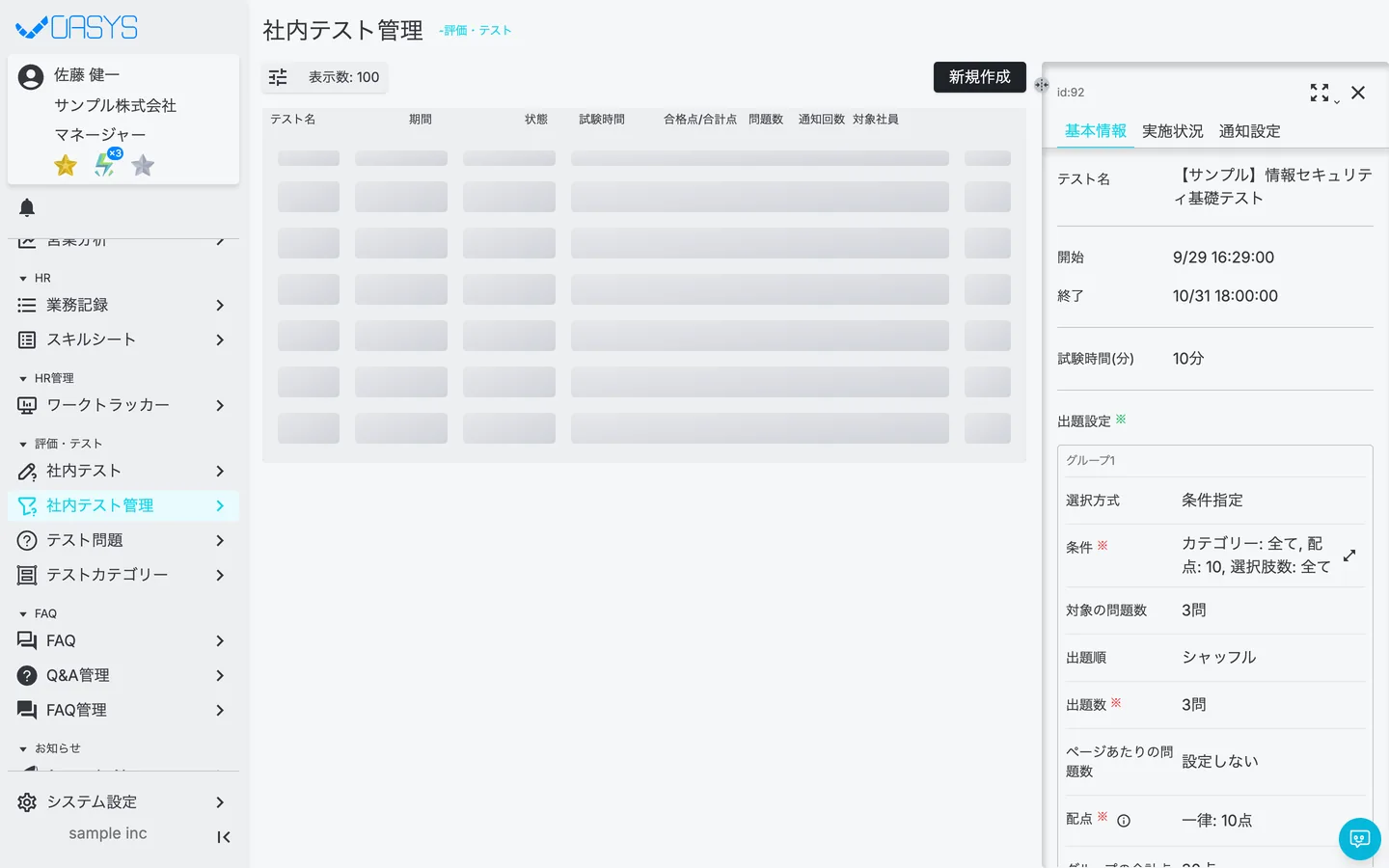Click the 業務記録 list icon
This screenshot has width=1389, height=868.
coord(27,305)
